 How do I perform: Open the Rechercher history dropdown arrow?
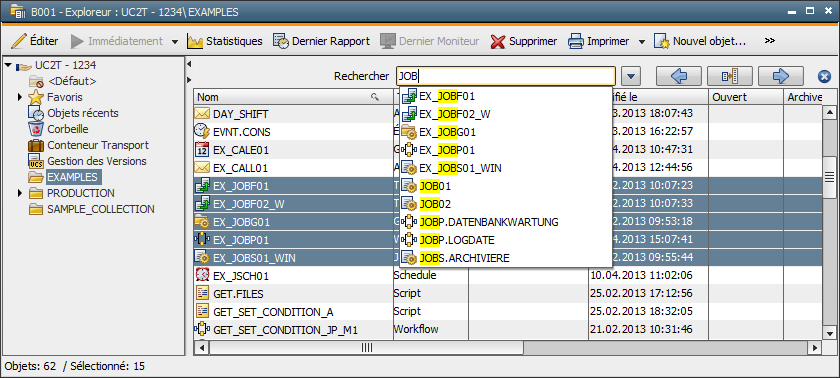(x=633, y=77)
